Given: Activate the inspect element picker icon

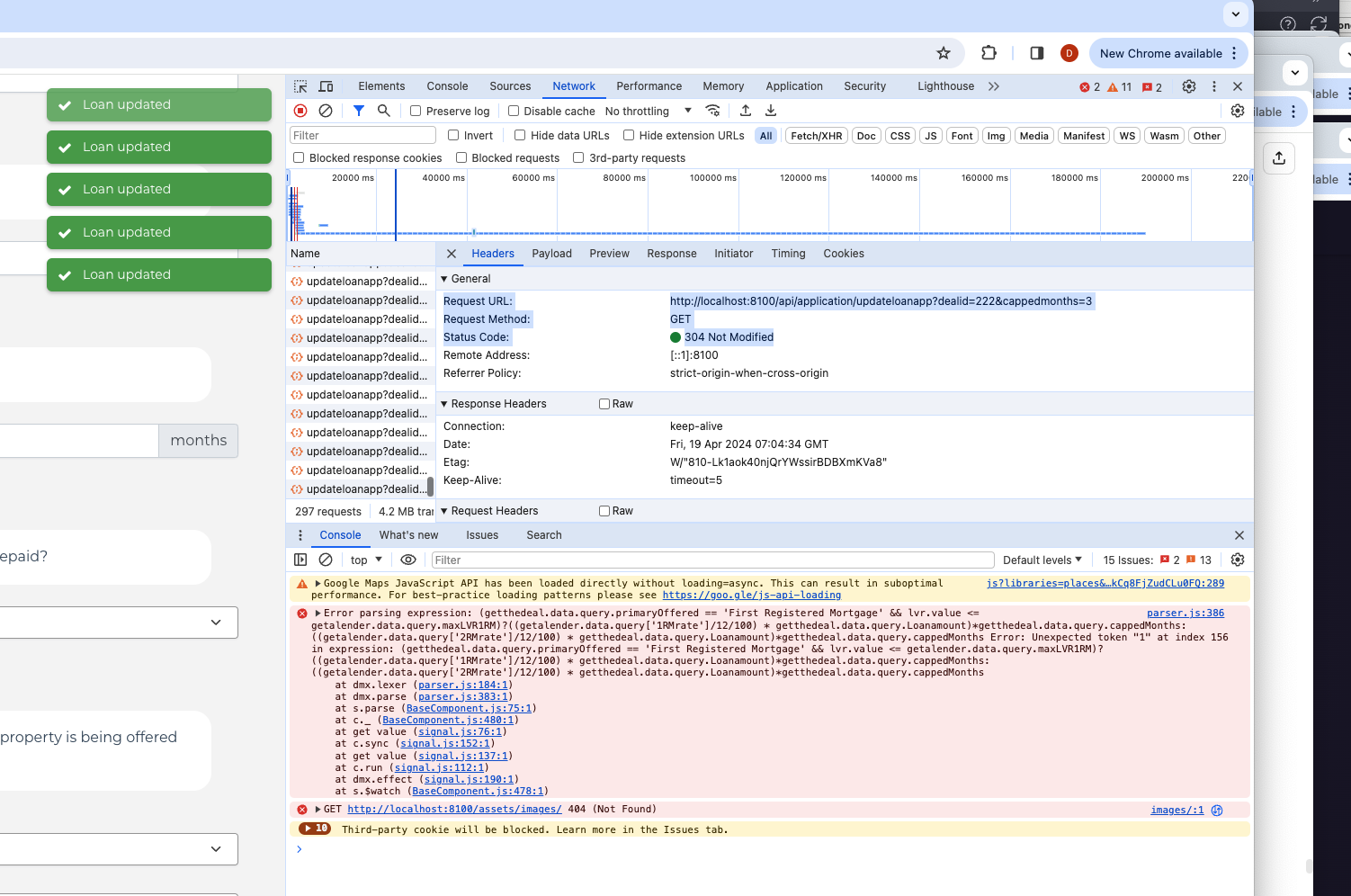Looking at the screenshot, I should tap(300, 86).
